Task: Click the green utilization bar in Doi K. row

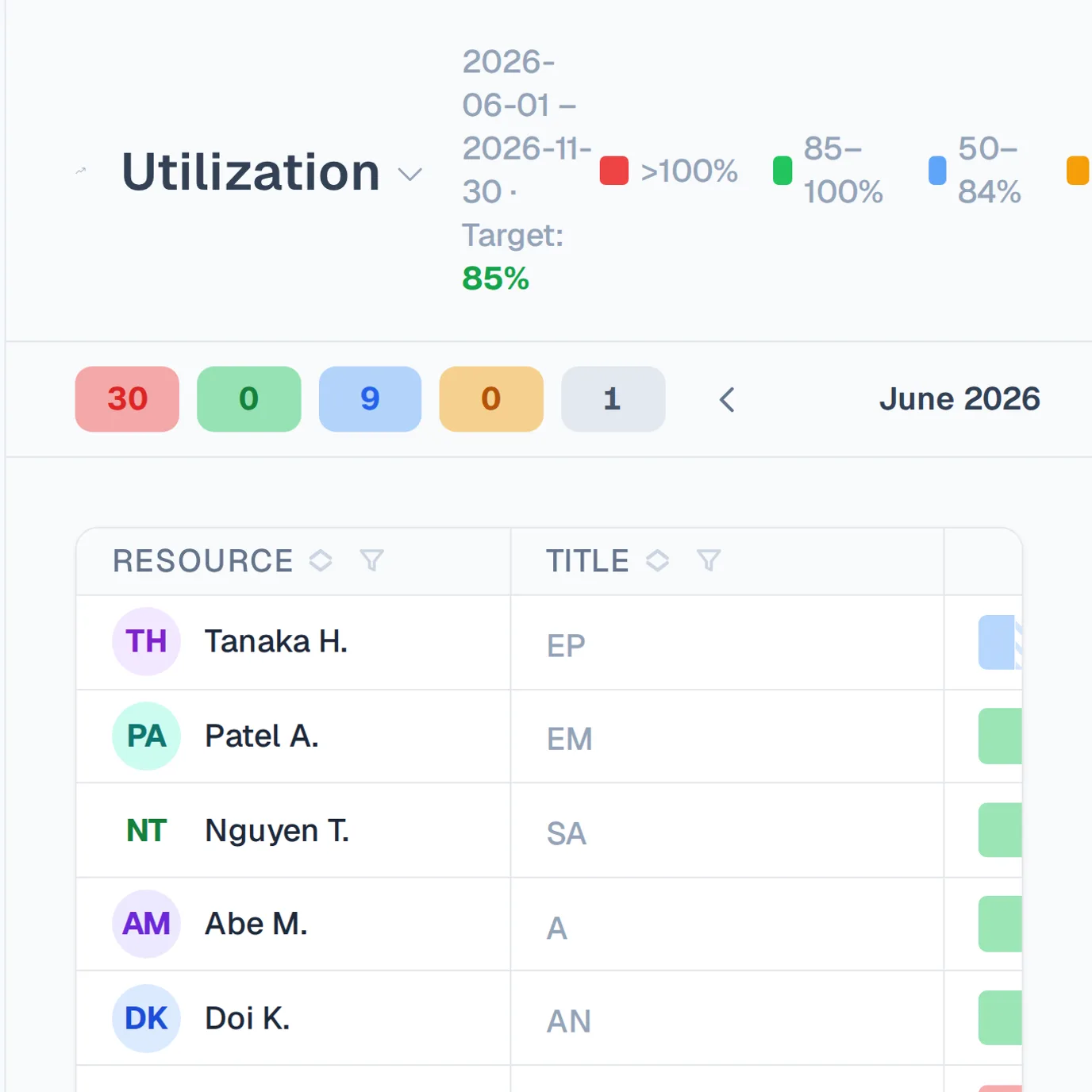Action: 1000,1018
